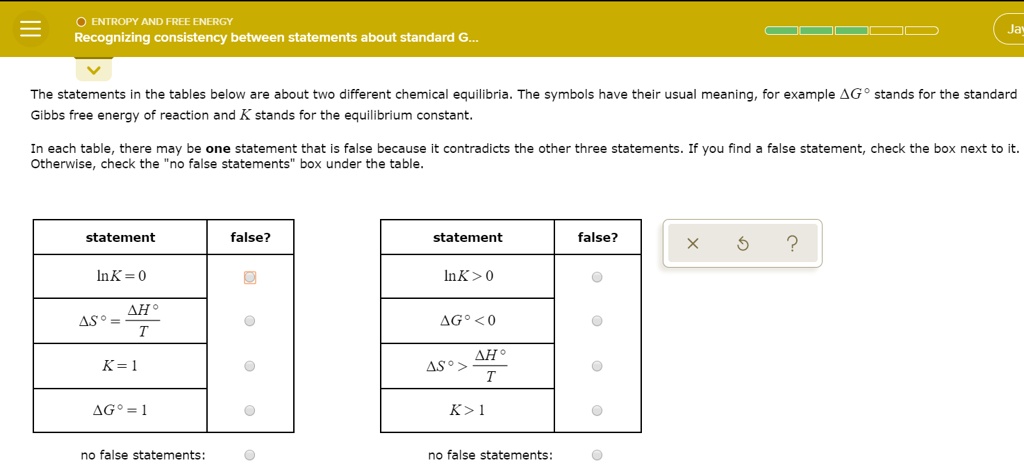Click the topic circle icon beside Entropy heading

click(x=81, y=21)
